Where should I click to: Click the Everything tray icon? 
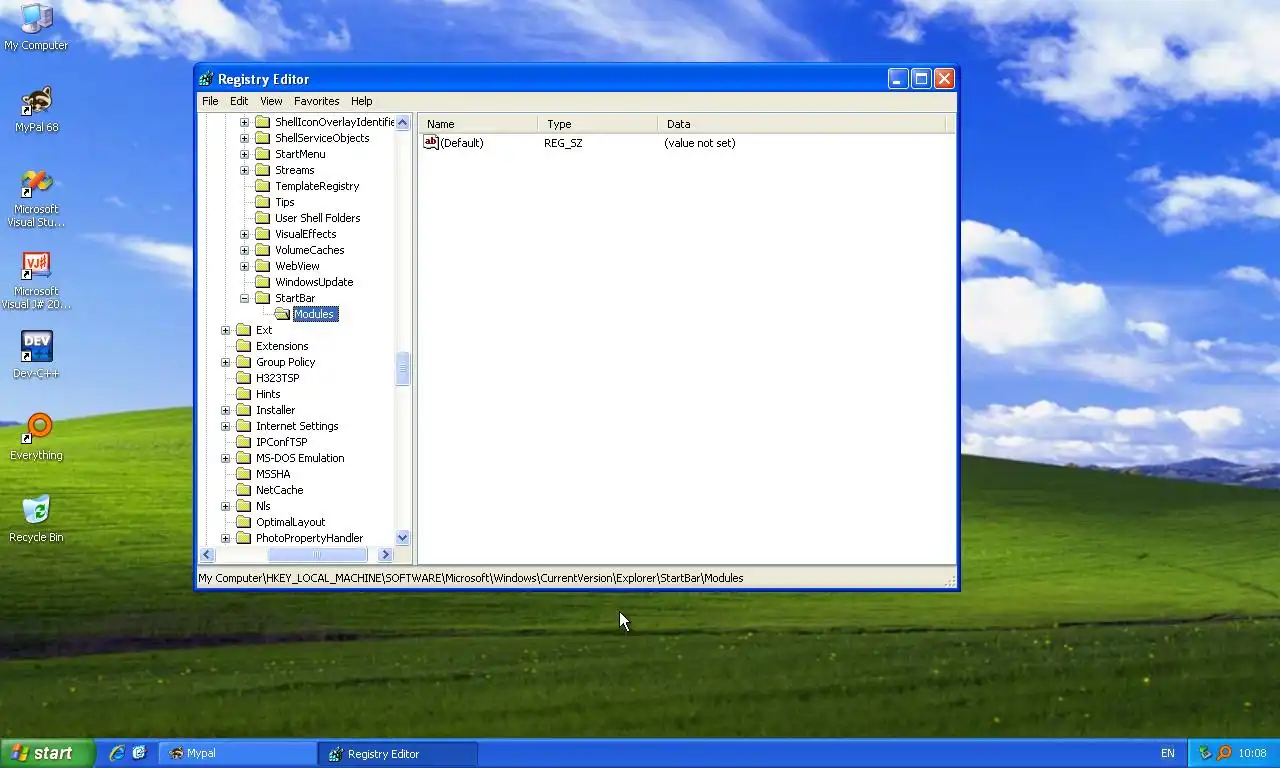[x=1224, y=753]
